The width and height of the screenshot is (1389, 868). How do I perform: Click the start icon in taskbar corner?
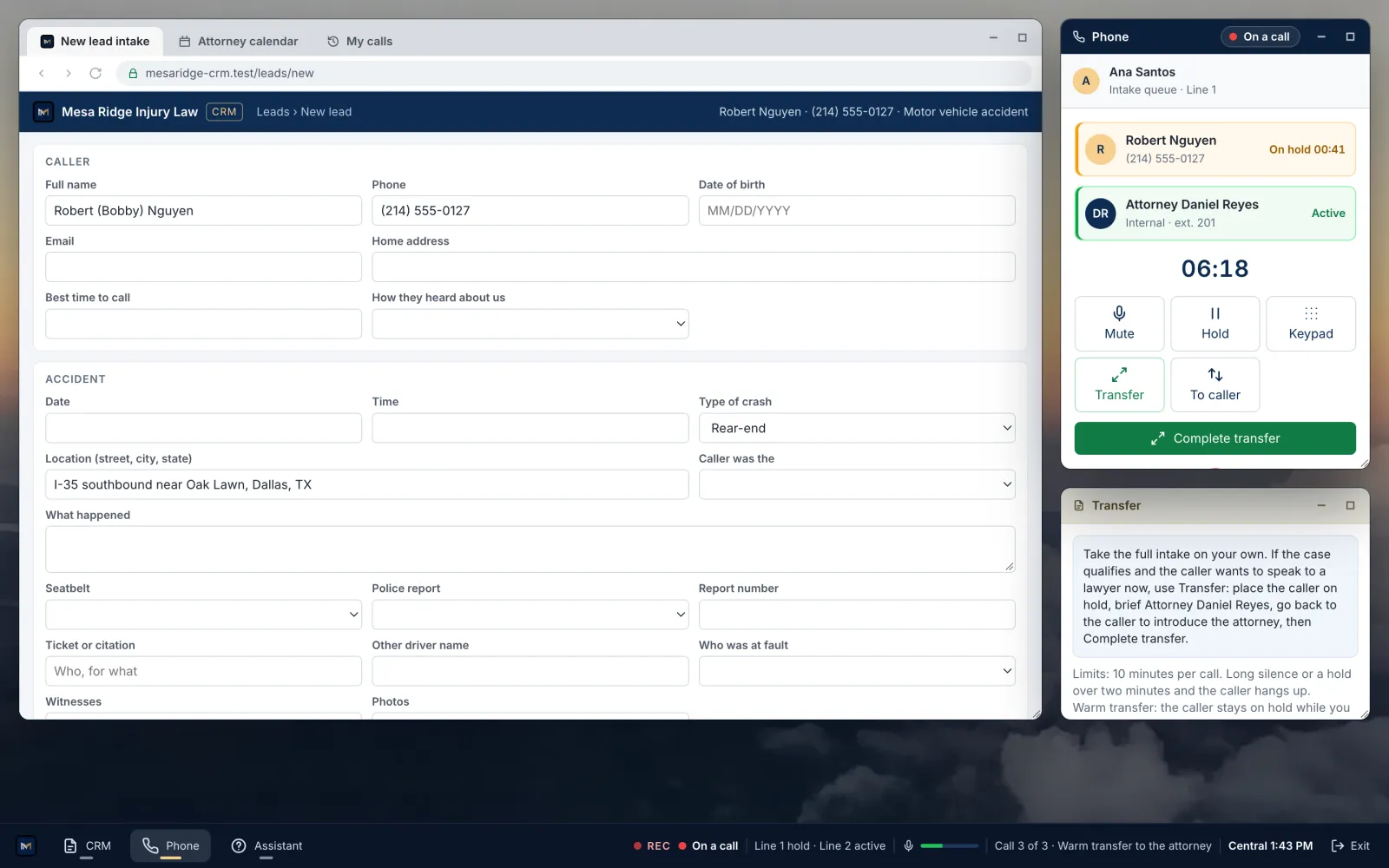click(26, 845)
